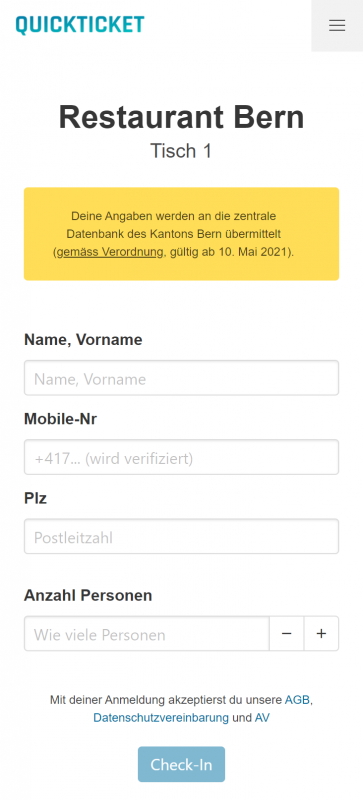363x800 pixels.
Task: Click the yellow Kanton Bern notice box
Action: (x=181, y=234)
